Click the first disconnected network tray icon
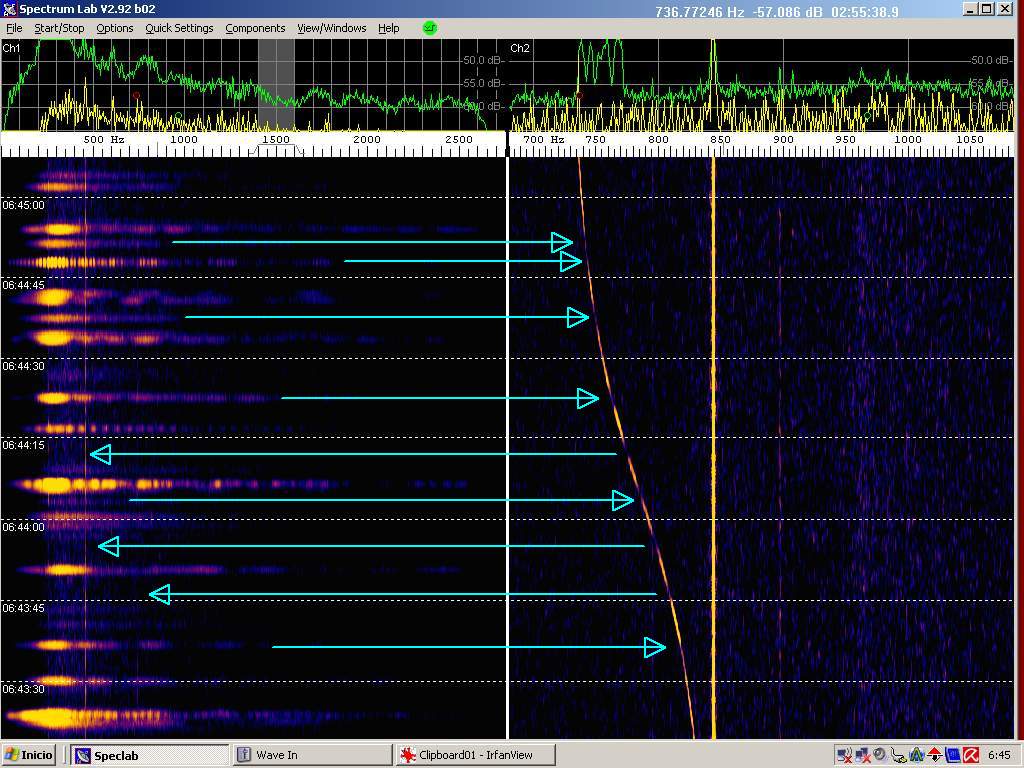Viewport: 1024px width, 768px height. [845, 755]
